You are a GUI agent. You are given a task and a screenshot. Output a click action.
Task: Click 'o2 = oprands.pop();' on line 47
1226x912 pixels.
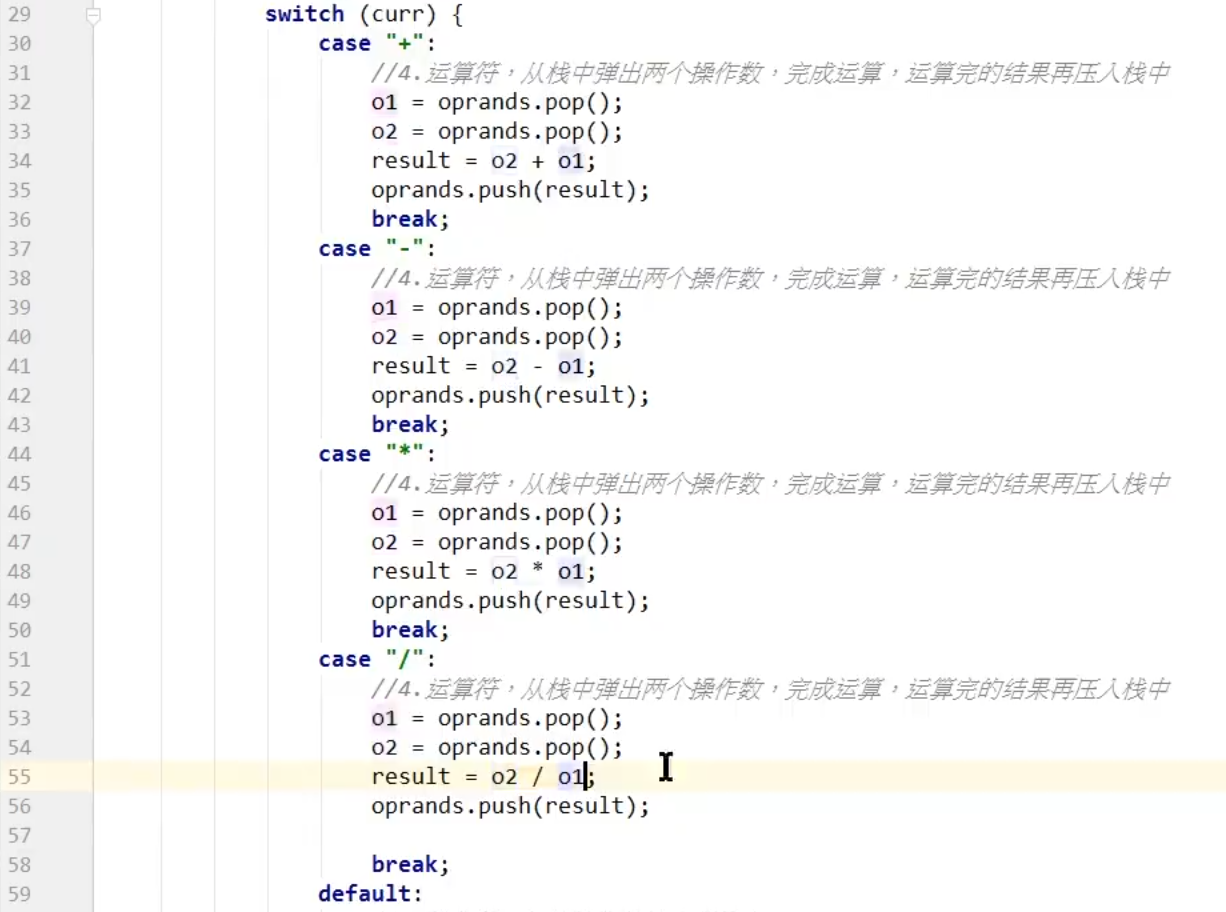tap(497, 543)
